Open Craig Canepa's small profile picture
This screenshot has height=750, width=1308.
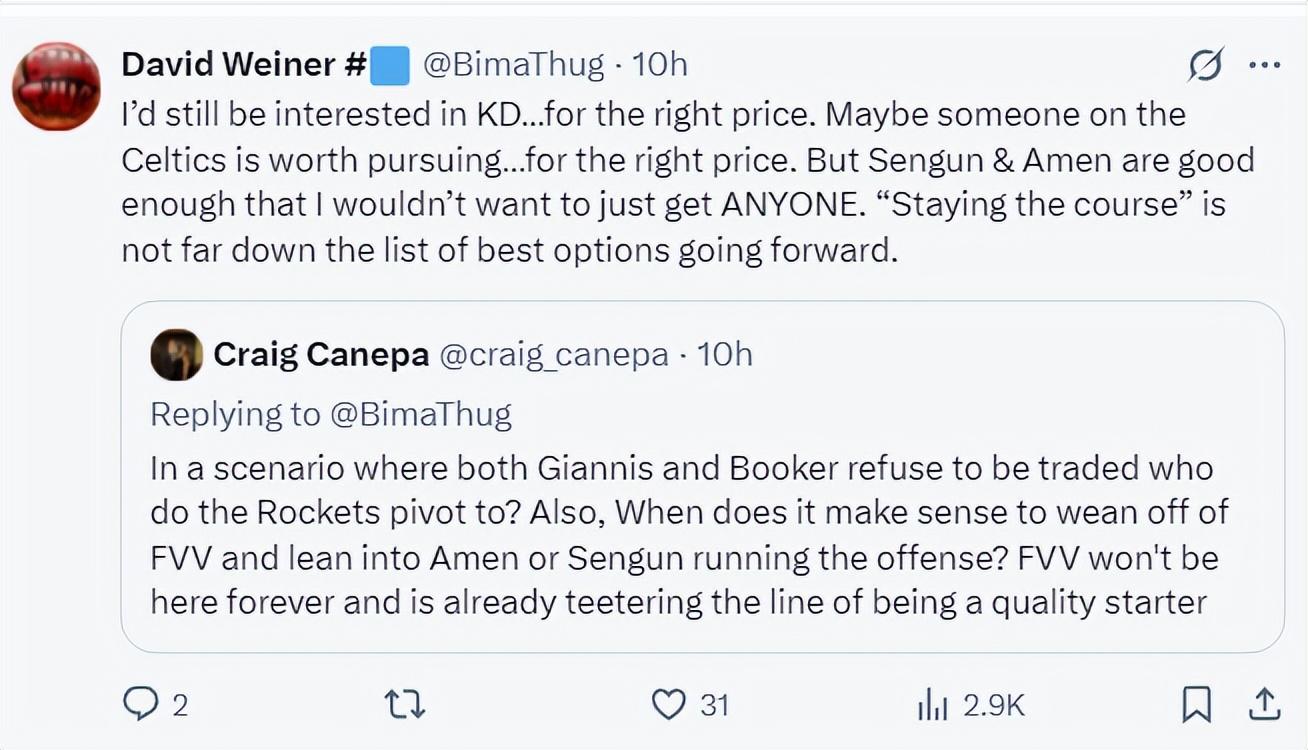click(x=176, y=355)
